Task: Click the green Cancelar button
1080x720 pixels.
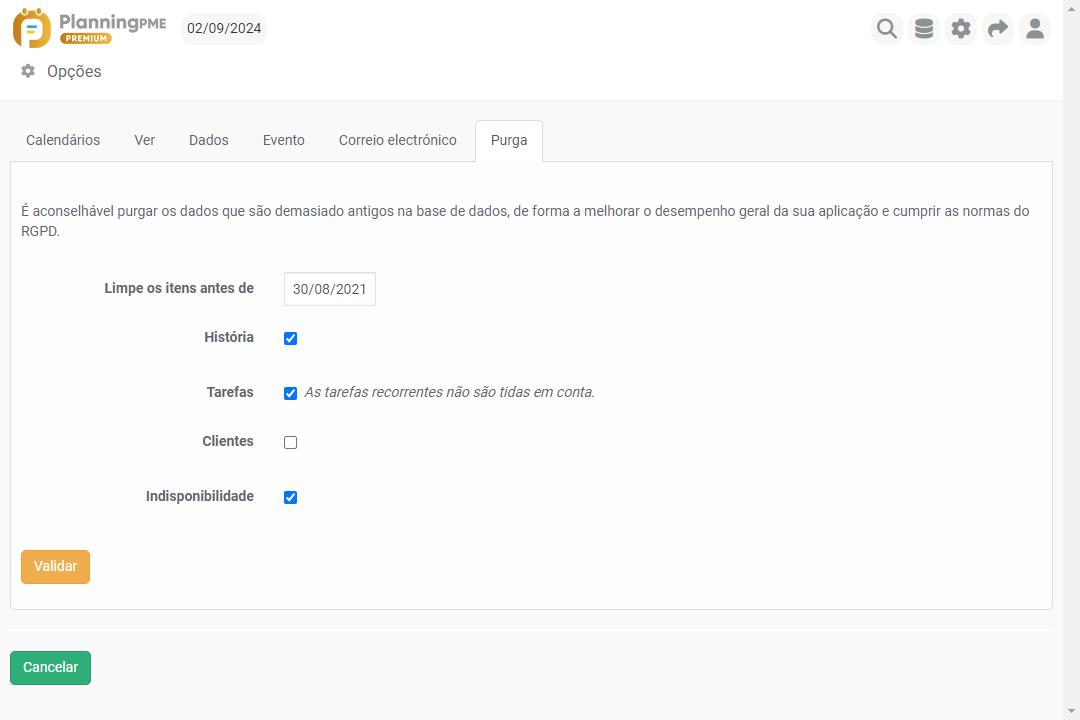Action: coord(50,668)
